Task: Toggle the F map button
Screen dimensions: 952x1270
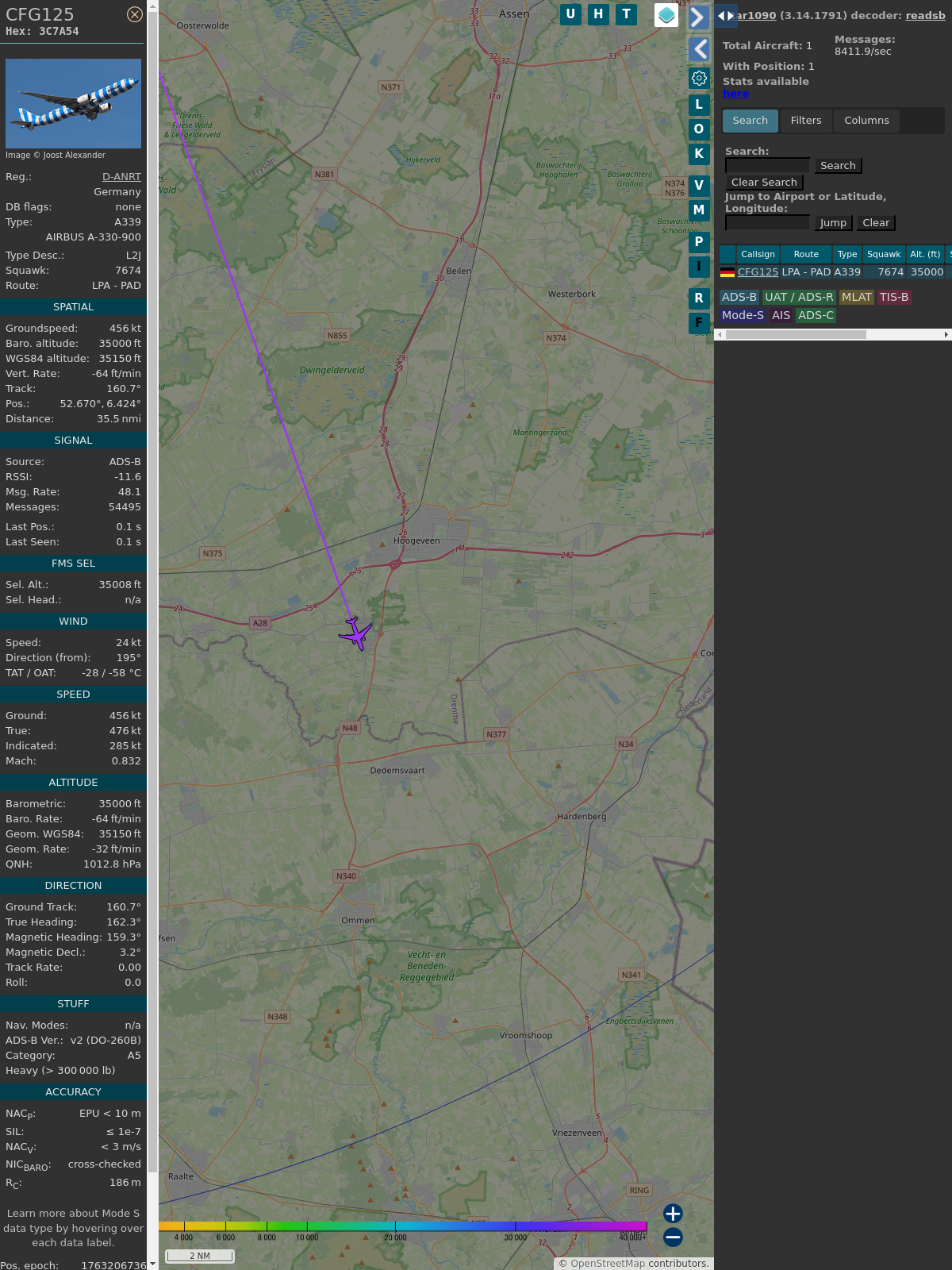Action: coord(699,323)
